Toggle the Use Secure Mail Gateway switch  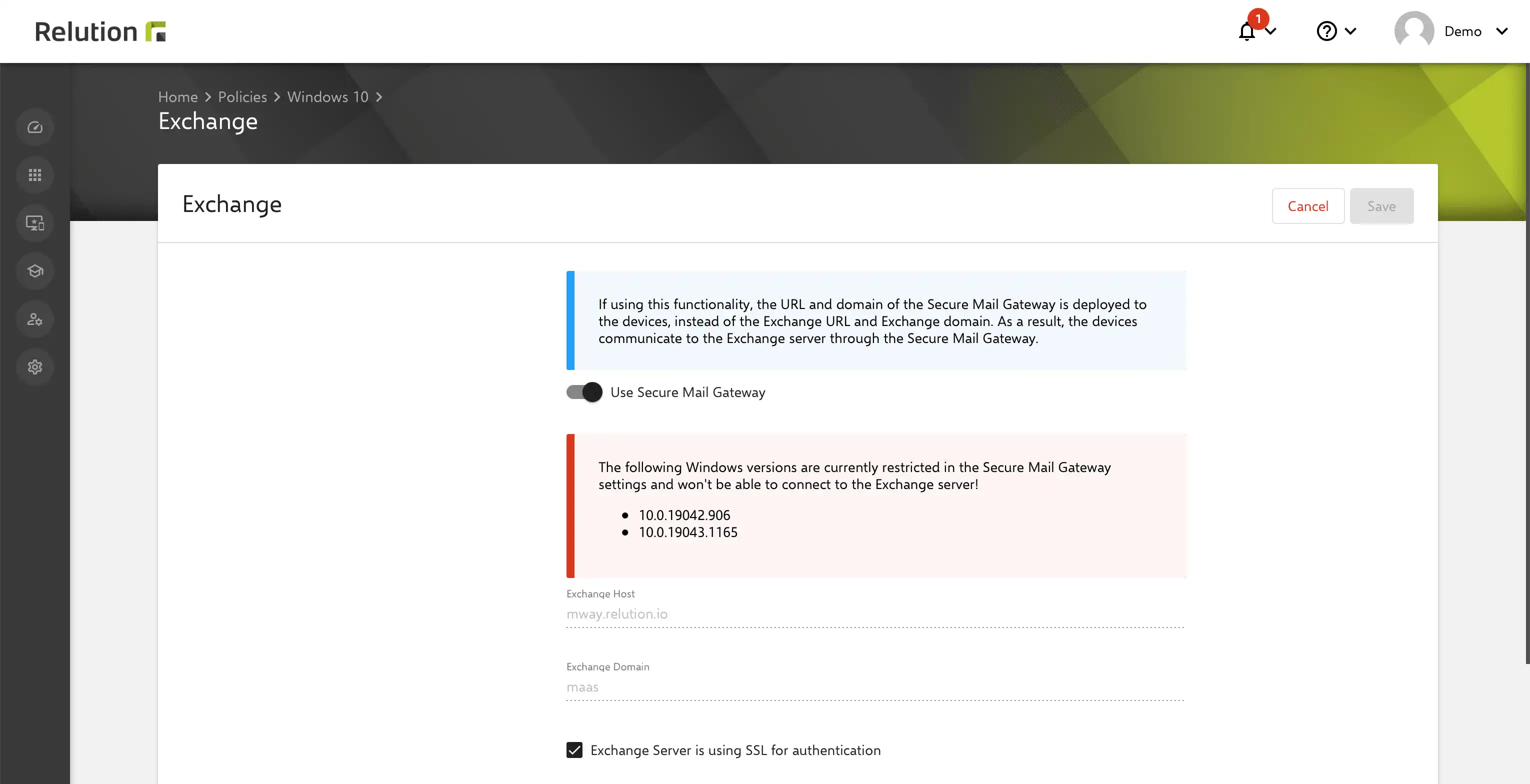[584, 392]
